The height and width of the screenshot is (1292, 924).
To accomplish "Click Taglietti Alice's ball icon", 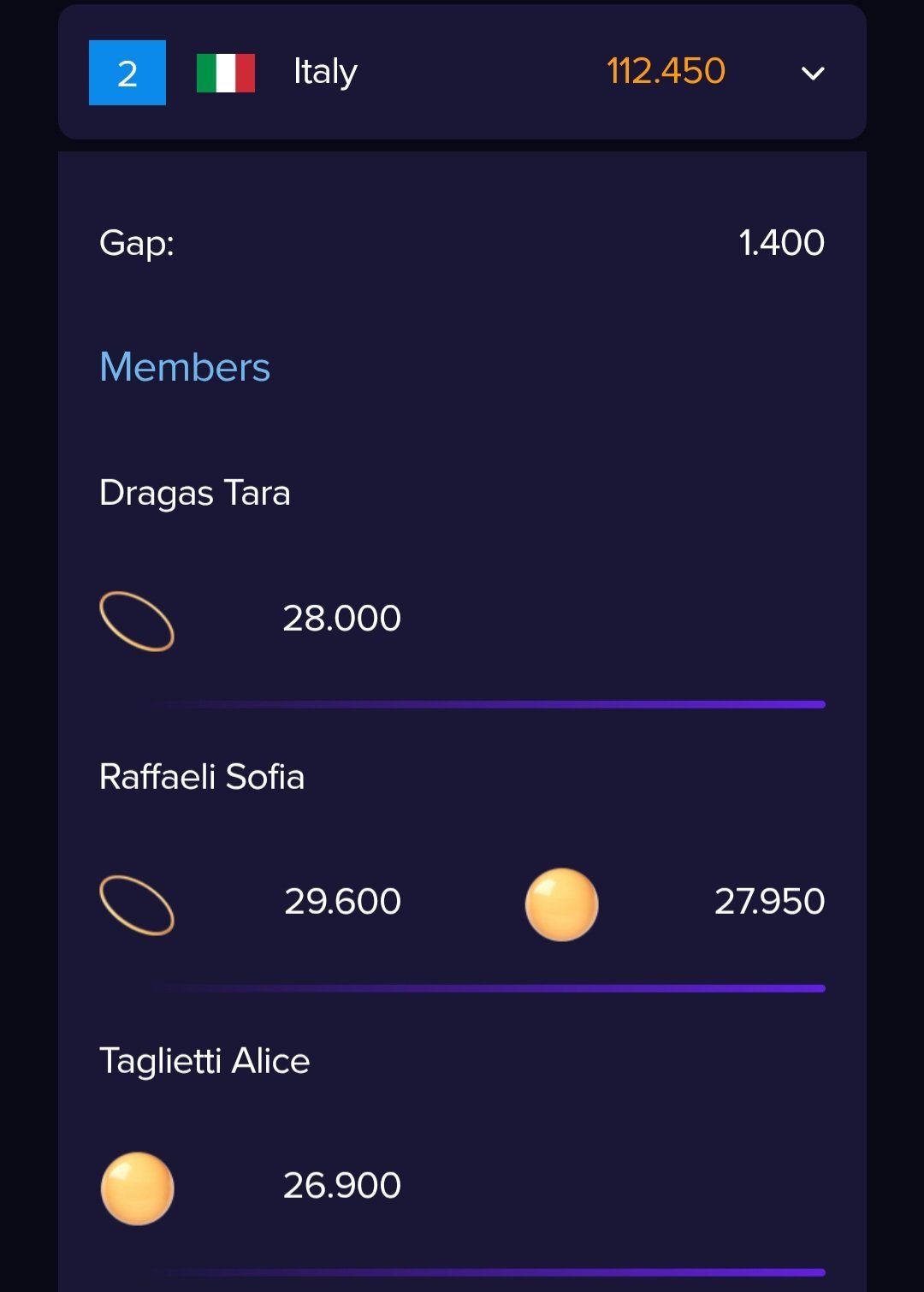I will pos(137,1188).
